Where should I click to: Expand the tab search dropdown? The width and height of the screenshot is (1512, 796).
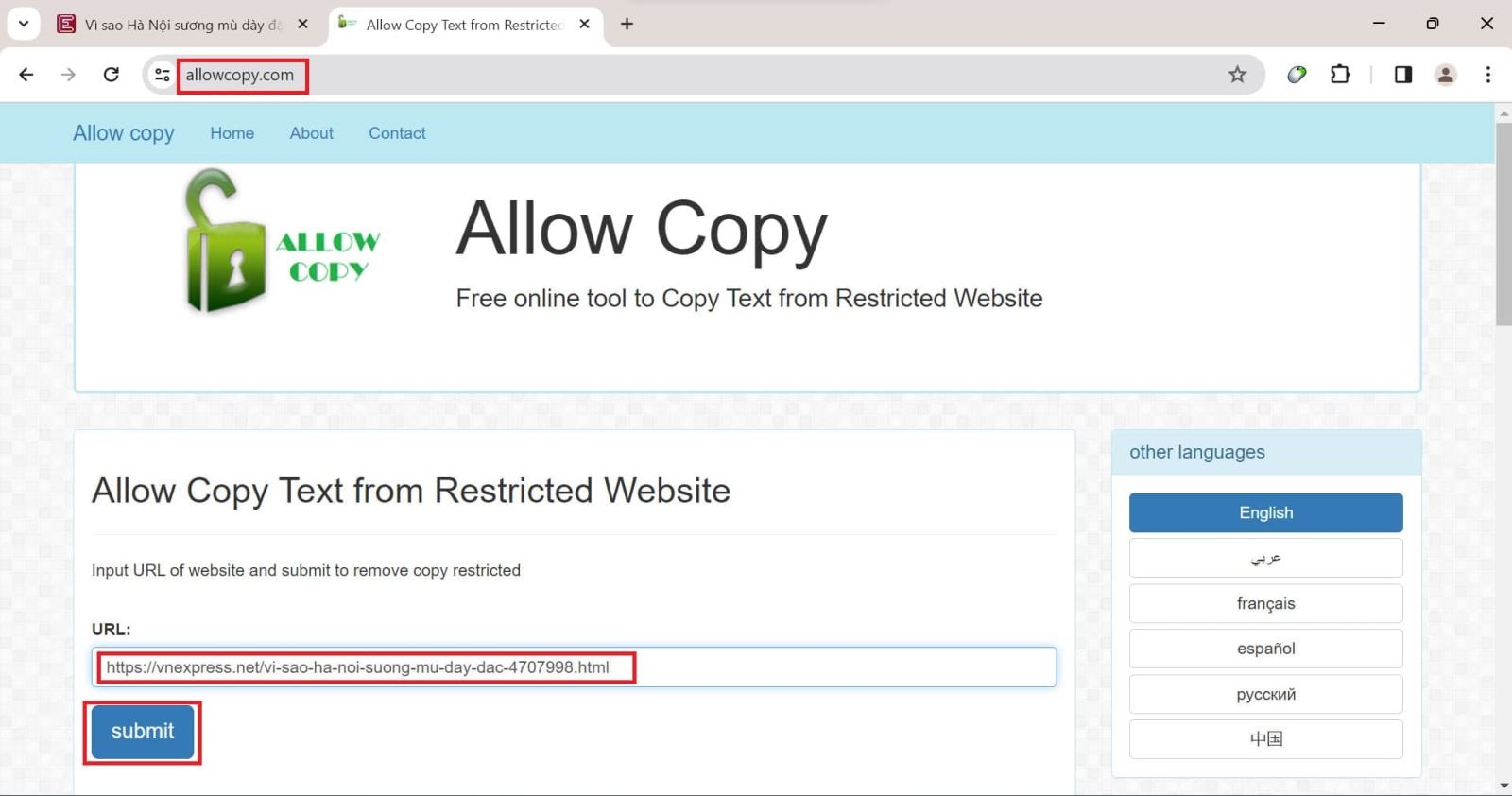coord(24,24)
